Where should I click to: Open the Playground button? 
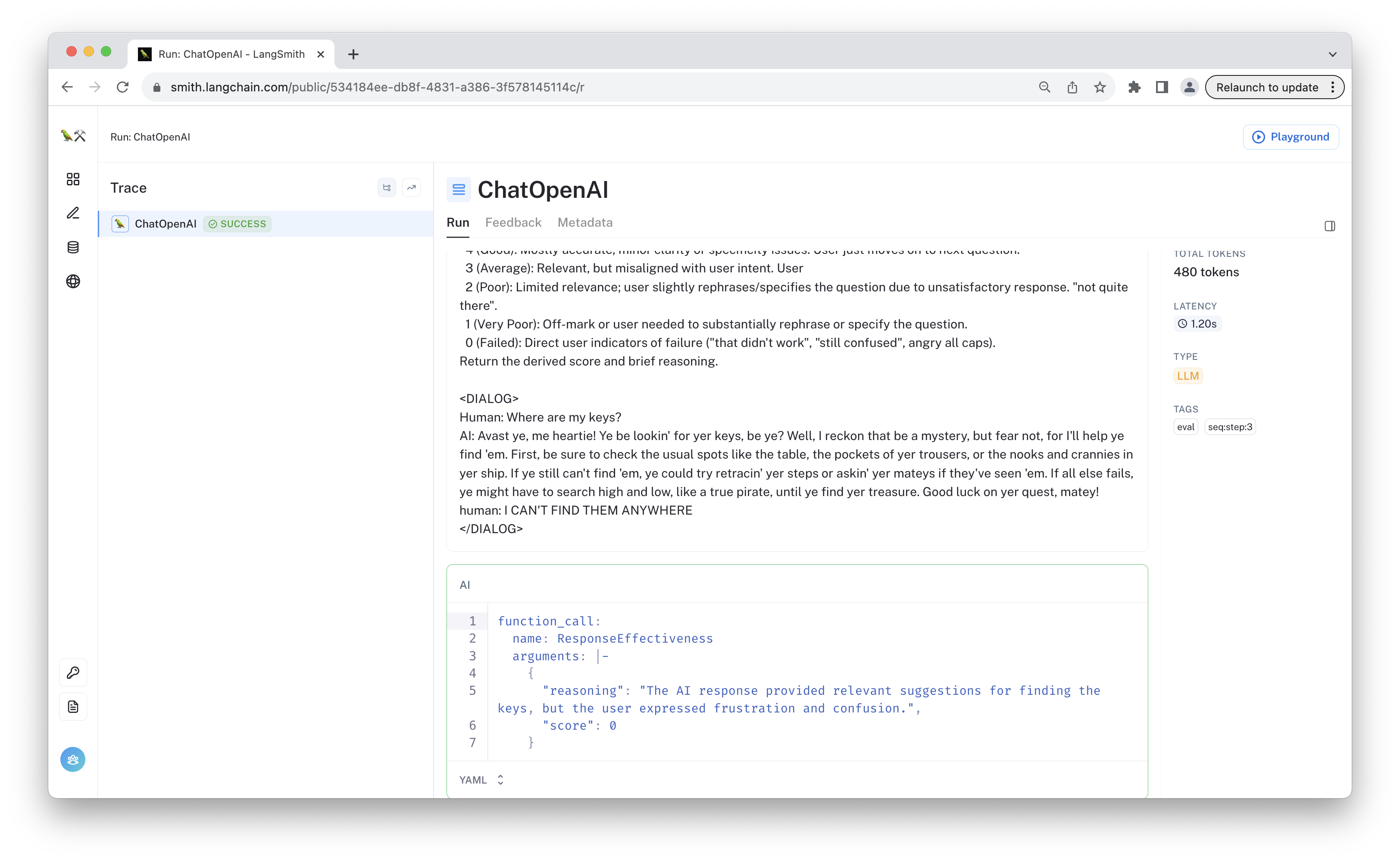point(1291,137)
